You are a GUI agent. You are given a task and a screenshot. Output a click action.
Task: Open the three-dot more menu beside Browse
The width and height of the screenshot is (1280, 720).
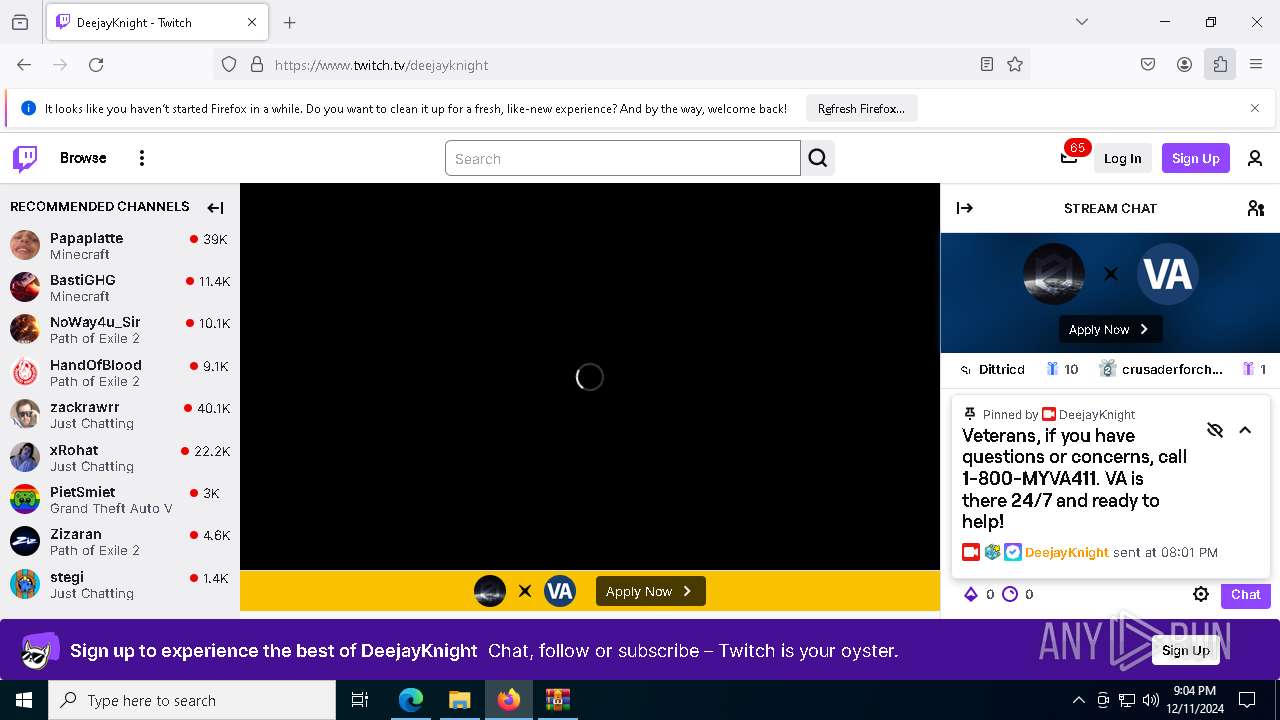[x=142, y=158]
